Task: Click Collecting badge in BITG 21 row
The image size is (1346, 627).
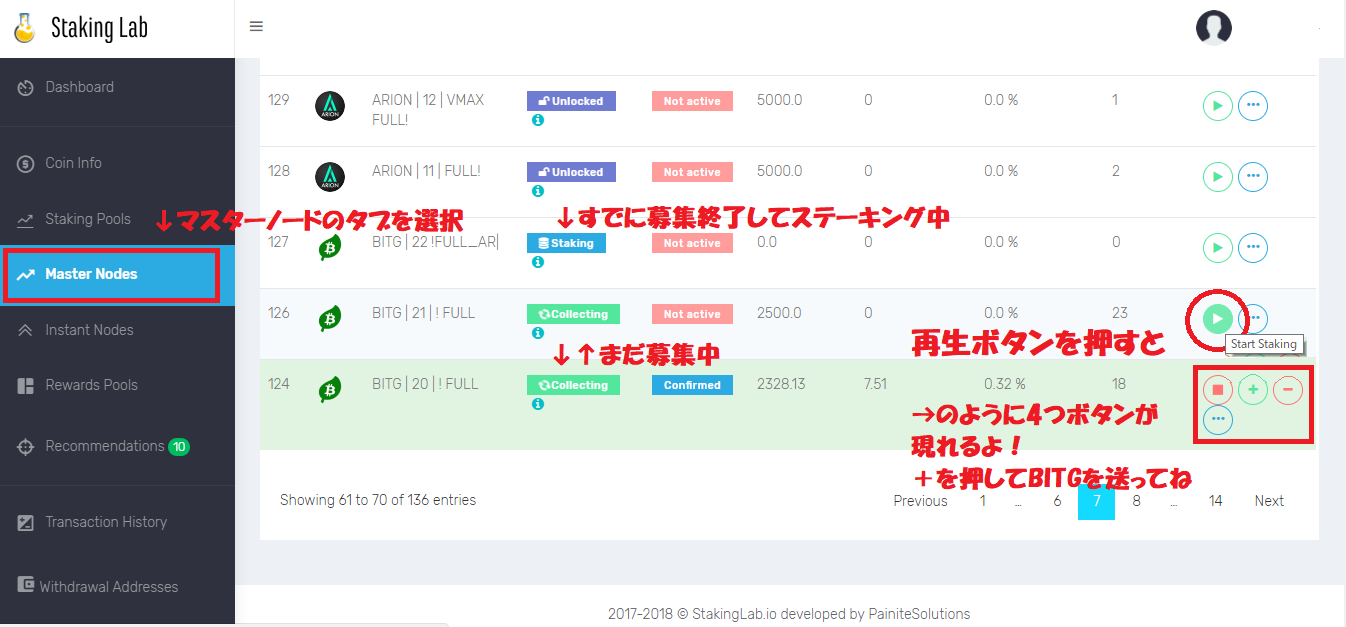Action: pyautogui.click(x=573, y=314)
